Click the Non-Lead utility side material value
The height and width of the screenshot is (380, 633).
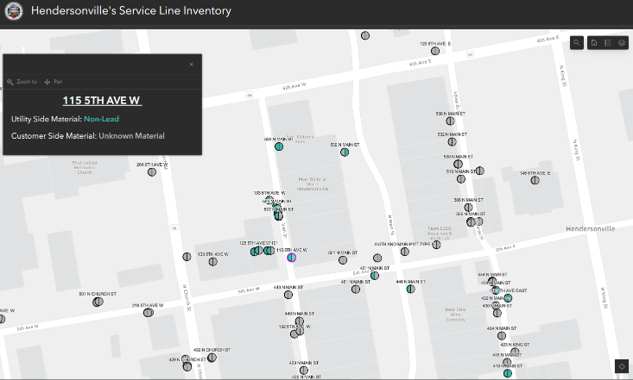(101, 119)
